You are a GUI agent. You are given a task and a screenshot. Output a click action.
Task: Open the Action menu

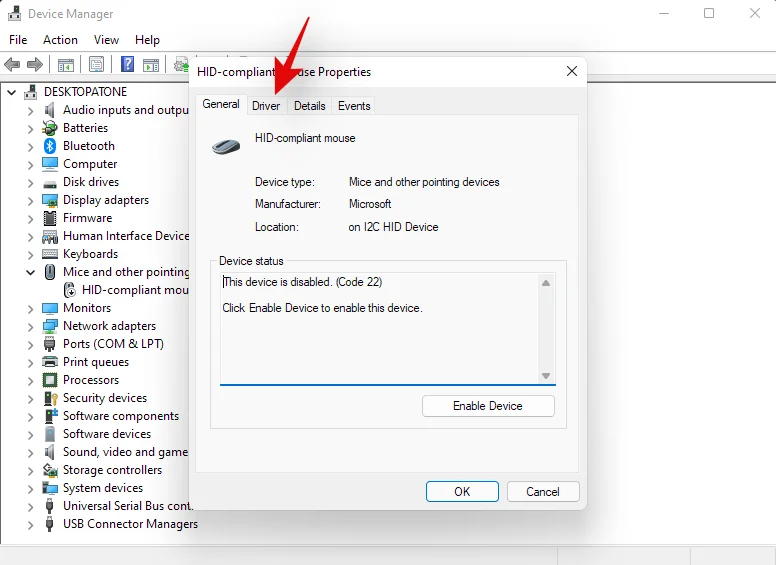click(x=60, y=40)
